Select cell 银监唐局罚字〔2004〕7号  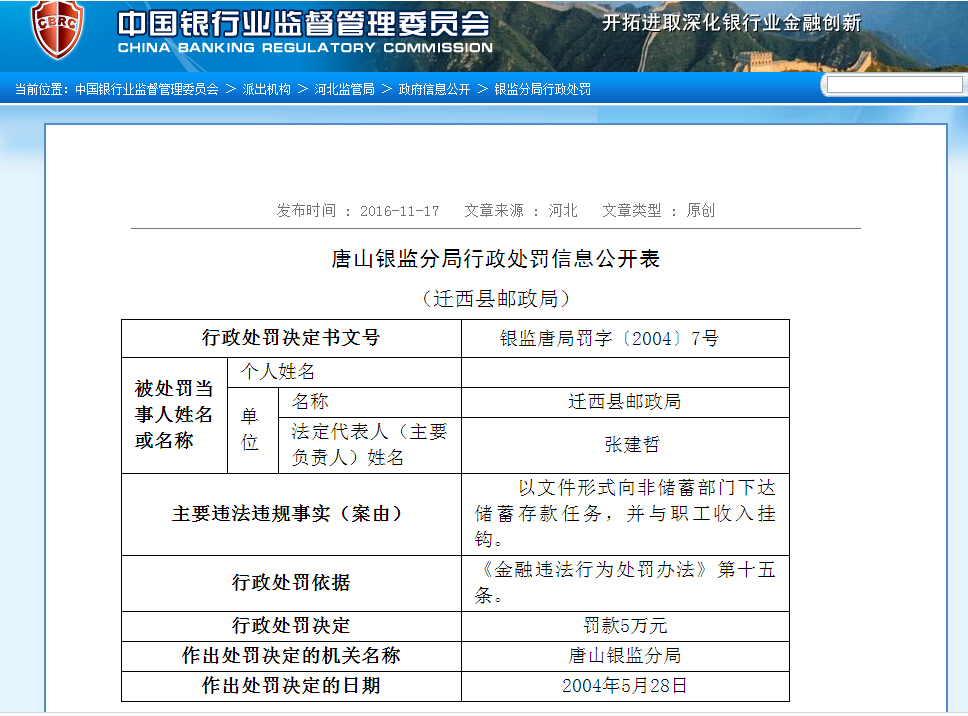pyautogui.click(x=625, y=338)
